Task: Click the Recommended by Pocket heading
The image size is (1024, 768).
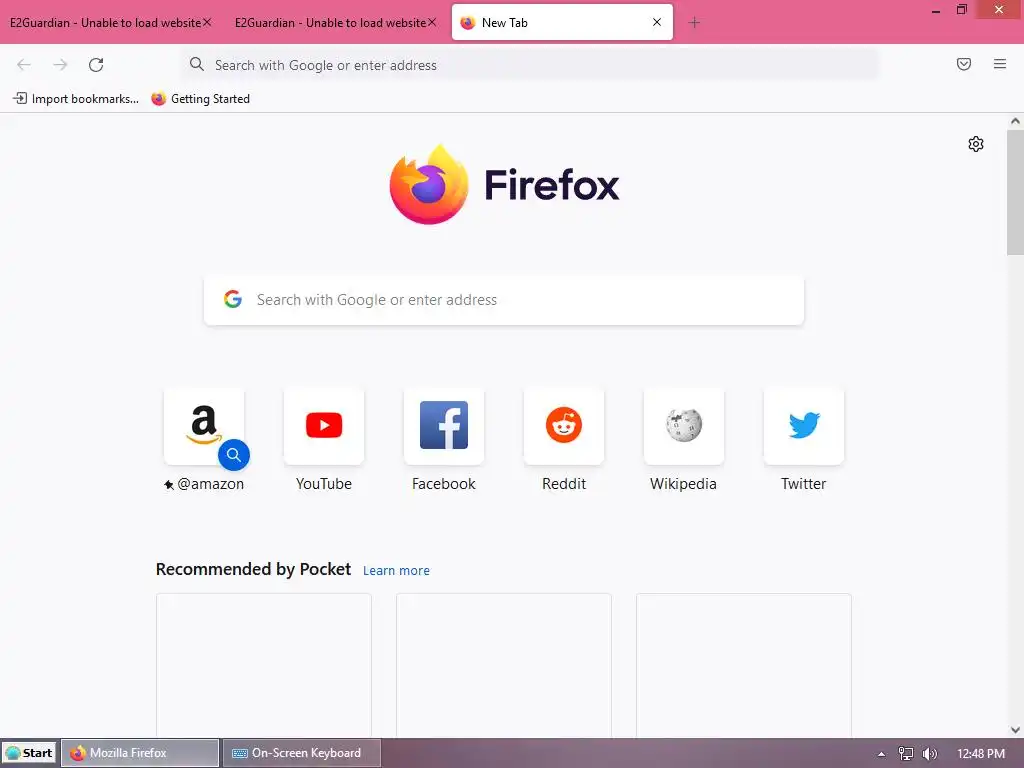Action: click(253, 569)
